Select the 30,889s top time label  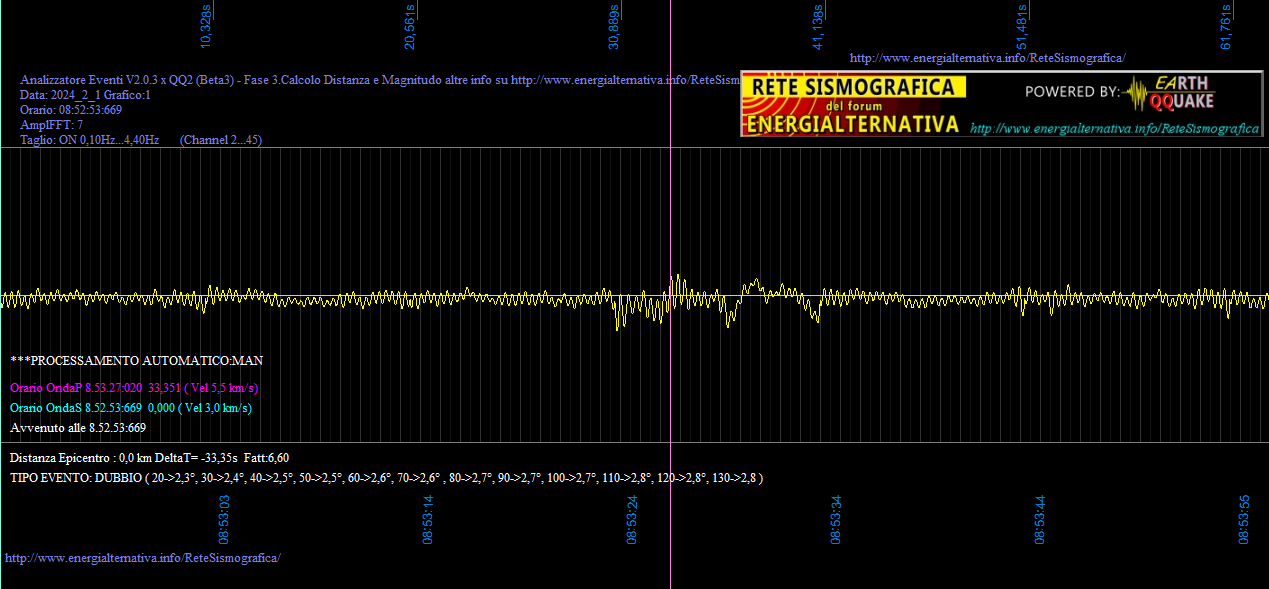[615, 26]
